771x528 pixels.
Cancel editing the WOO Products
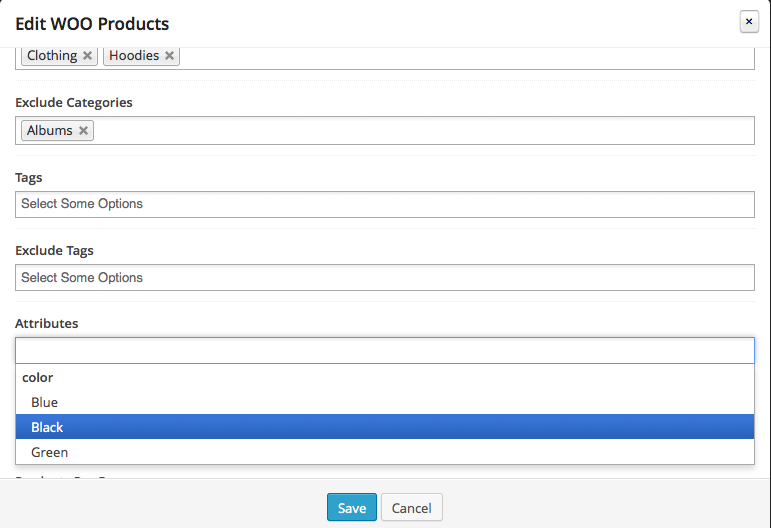(412, 507)
